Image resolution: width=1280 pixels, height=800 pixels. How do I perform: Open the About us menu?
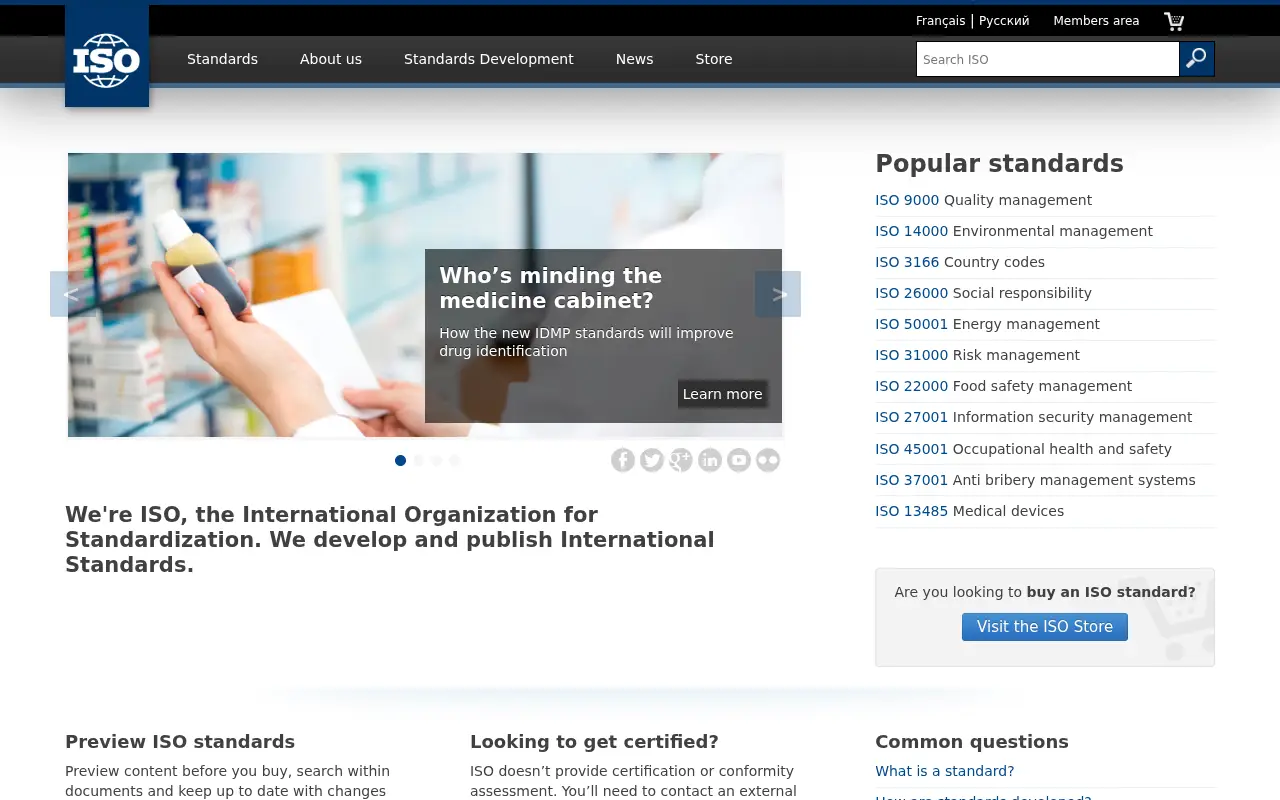point(331,59)
